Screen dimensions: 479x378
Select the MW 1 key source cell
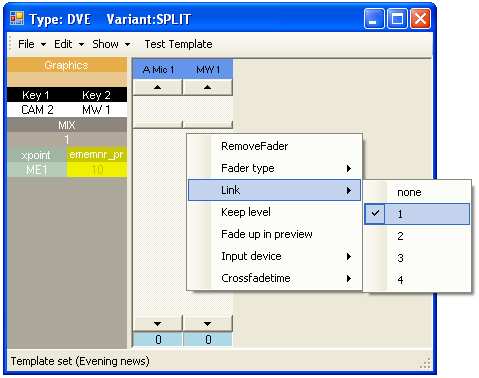coord(97,110)
